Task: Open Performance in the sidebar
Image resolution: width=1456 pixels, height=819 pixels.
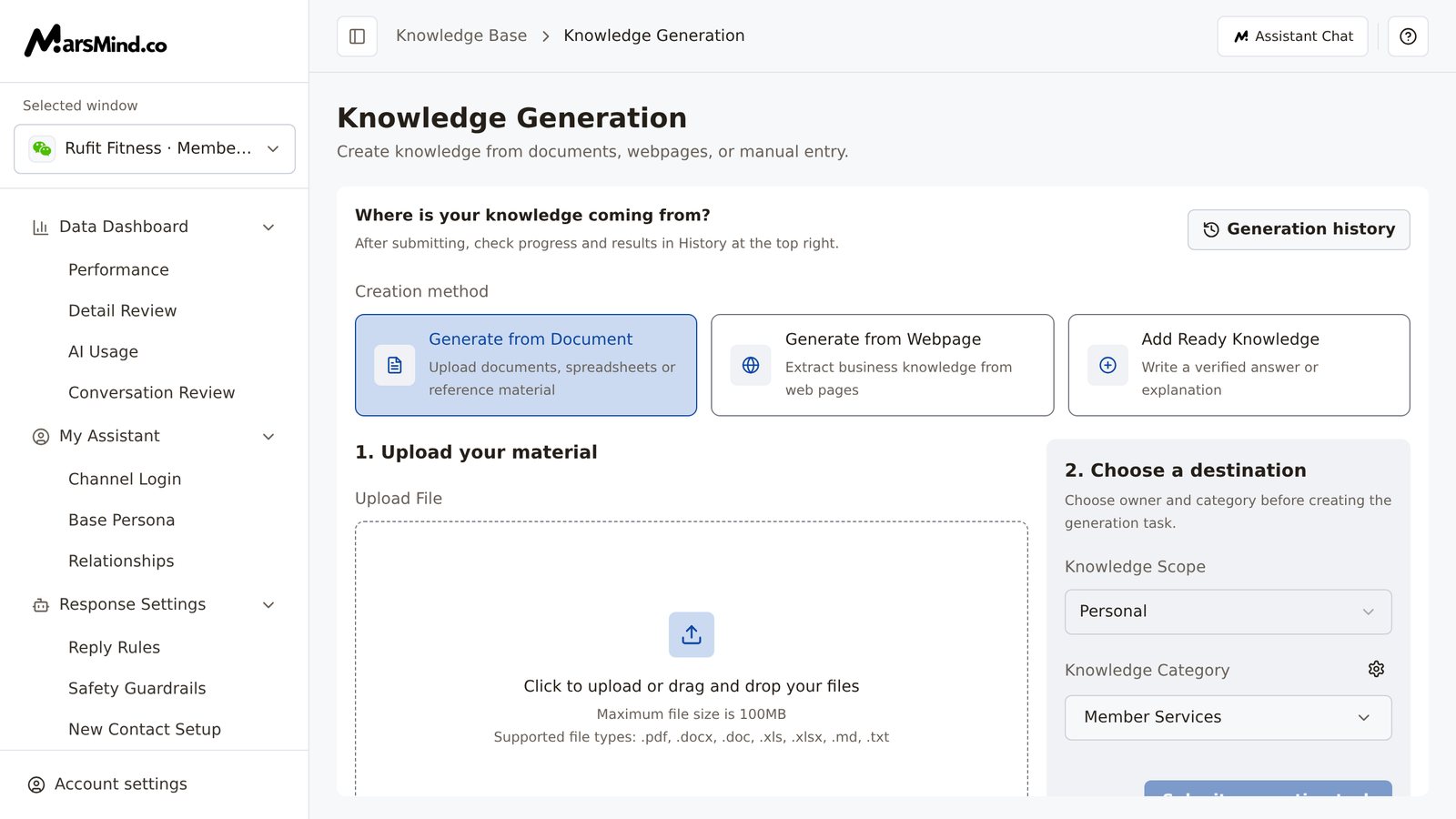Action: (118, 269)
